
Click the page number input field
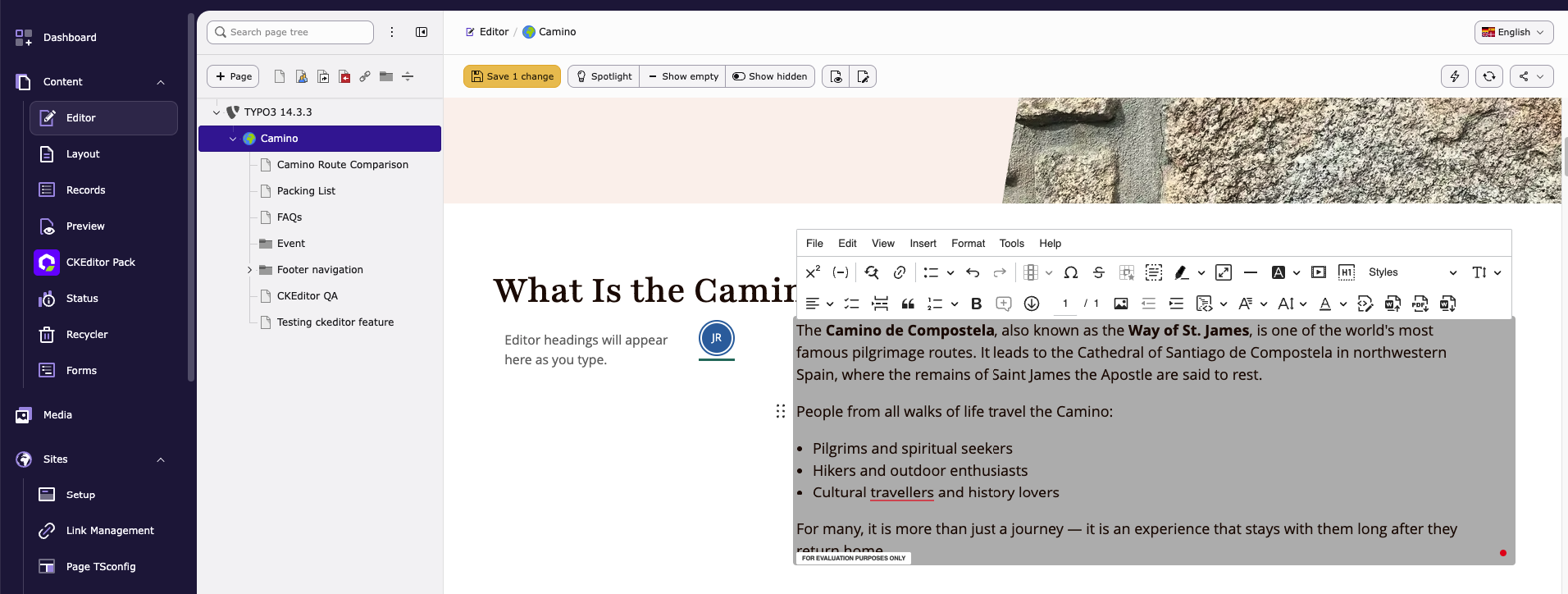(1065, 304)
